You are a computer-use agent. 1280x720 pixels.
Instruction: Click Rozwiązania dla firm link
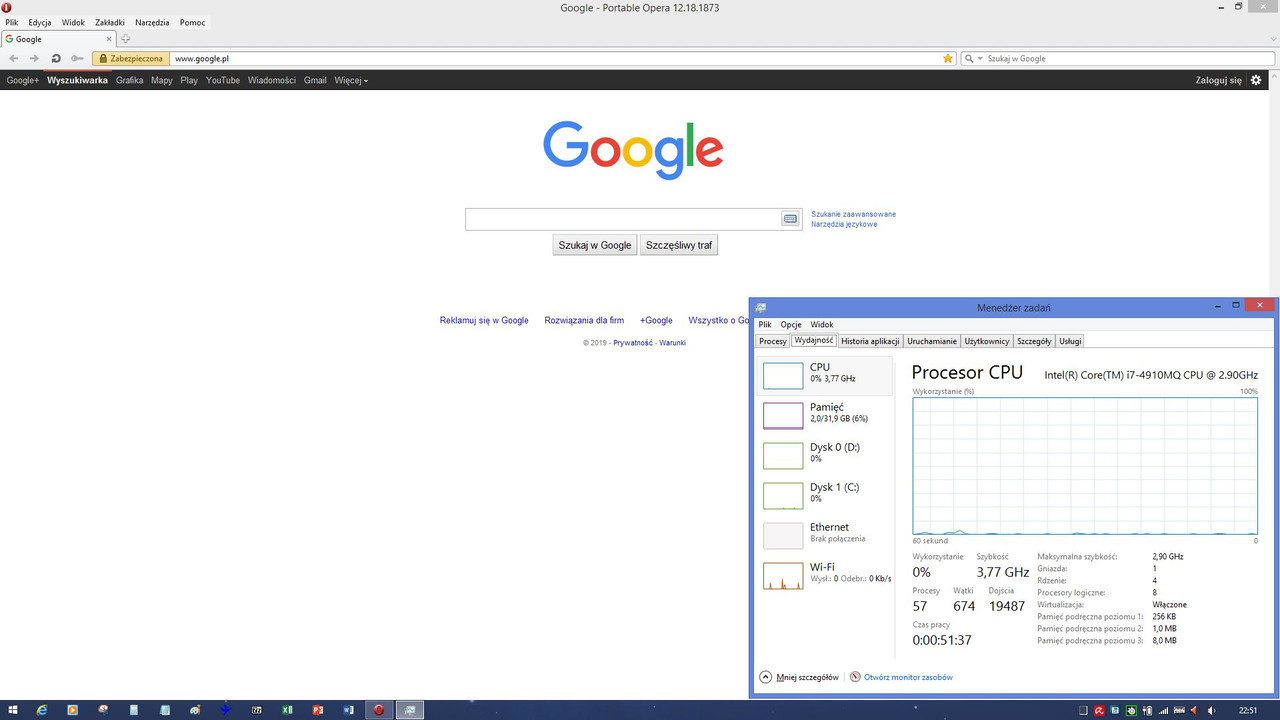pyautogui.click(x=584, y=320)
